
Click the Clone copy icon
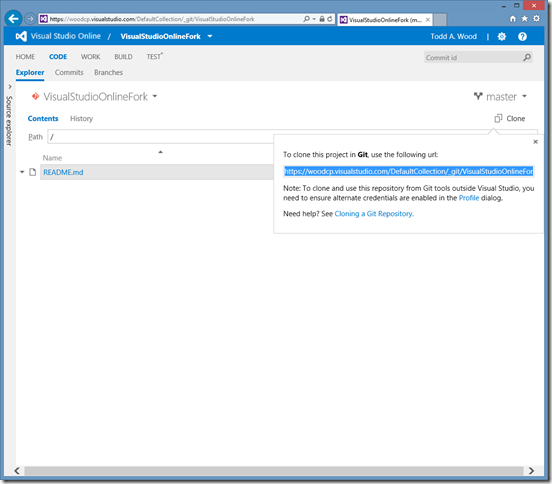(498, 118)
